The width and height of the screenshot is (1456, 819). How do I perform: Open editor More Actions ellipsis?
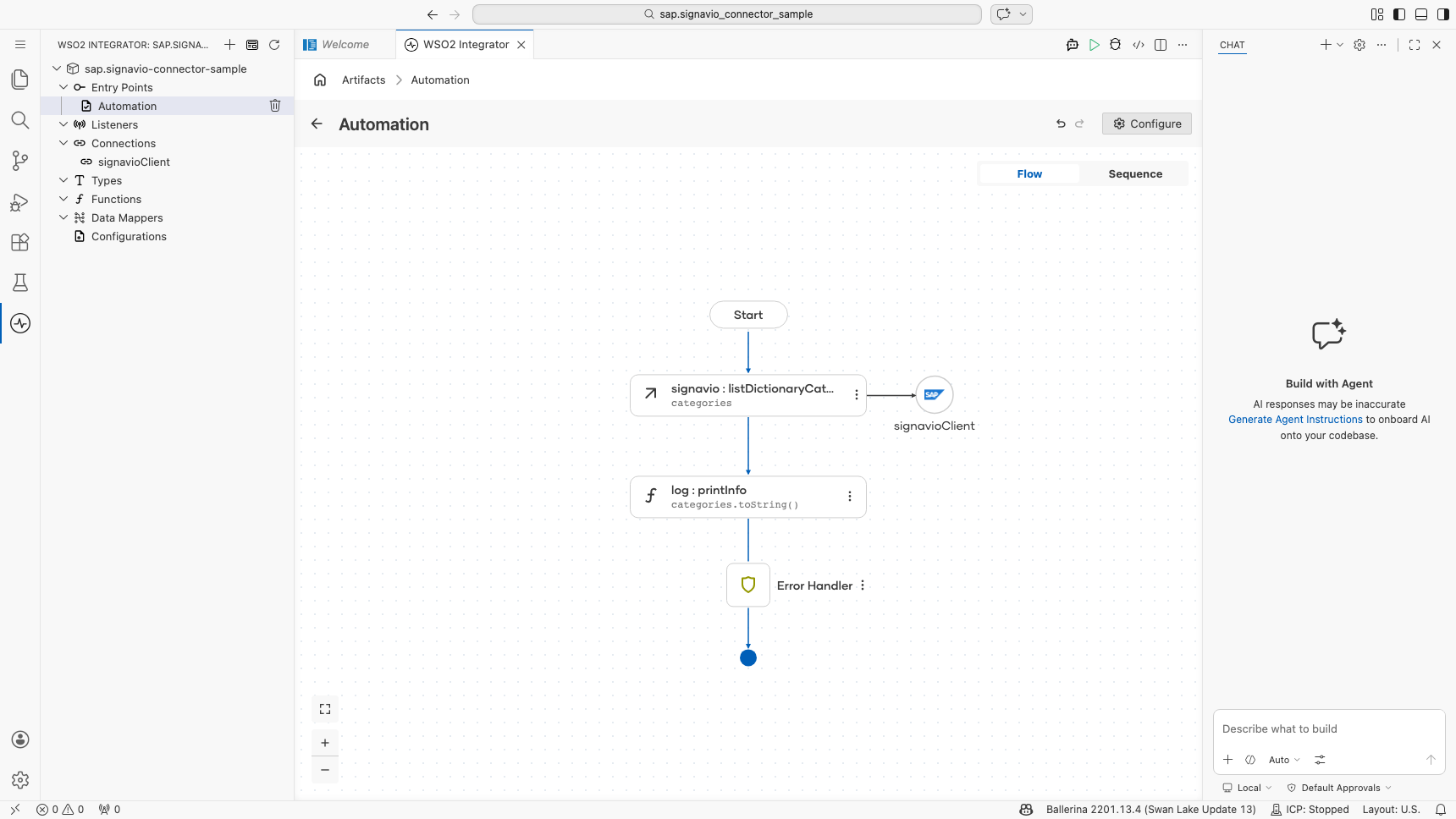[1183, 45]
